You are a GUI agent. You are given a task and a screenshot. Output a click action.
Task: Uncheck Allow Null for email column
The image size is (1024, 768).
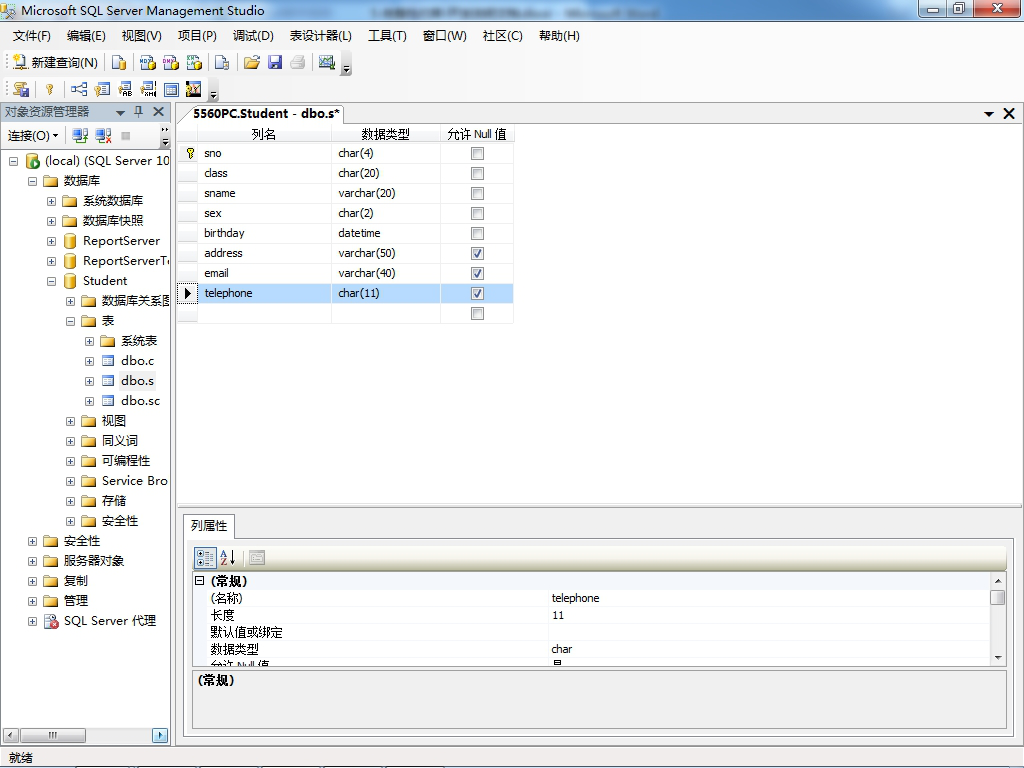pos(477,274)
